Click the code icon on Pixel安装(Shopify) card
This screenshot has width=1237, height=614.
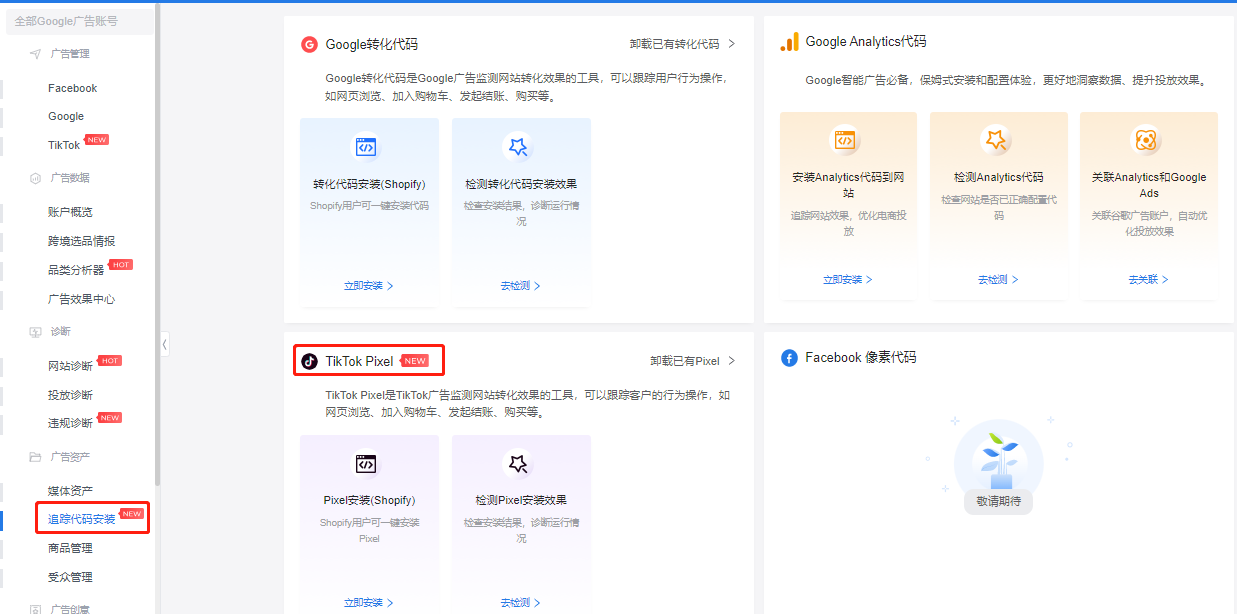click(366, 464)
